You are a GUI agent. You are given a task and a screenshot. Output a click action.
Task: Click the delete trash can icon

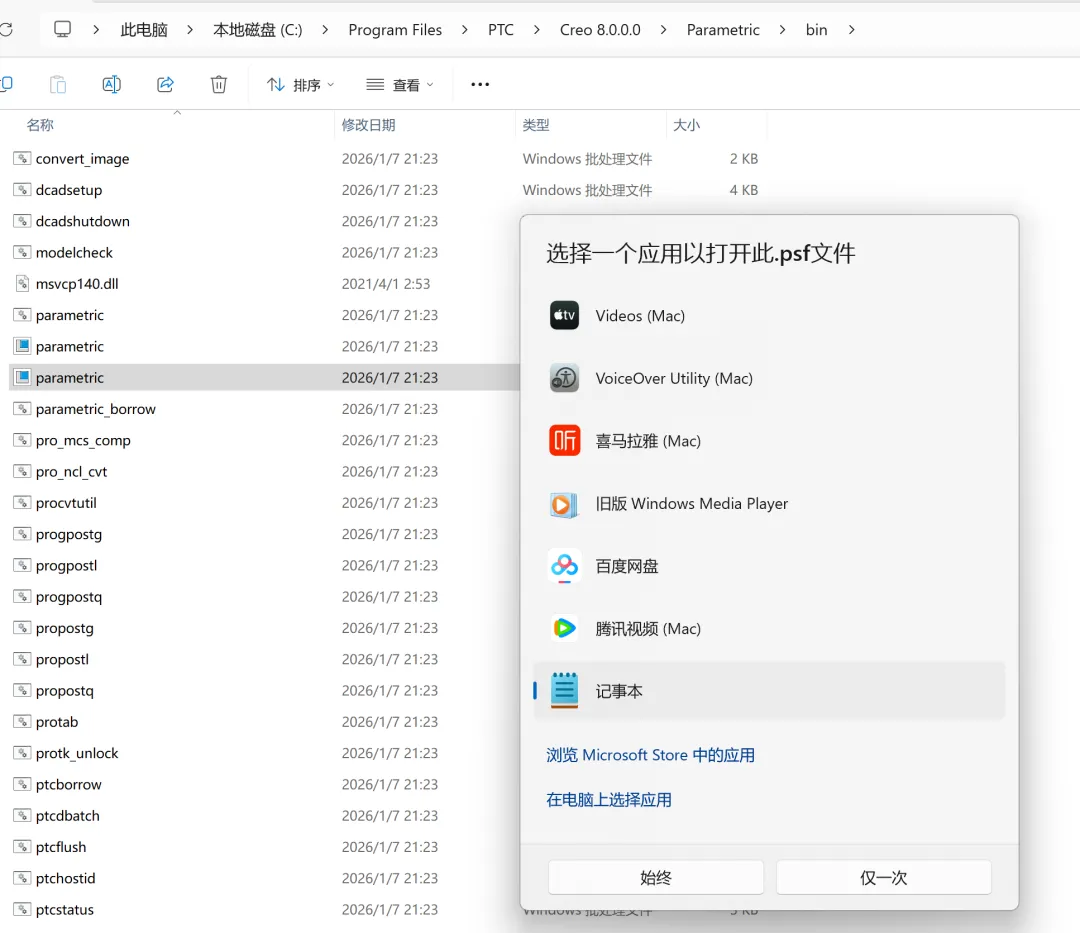click(219, 84)
